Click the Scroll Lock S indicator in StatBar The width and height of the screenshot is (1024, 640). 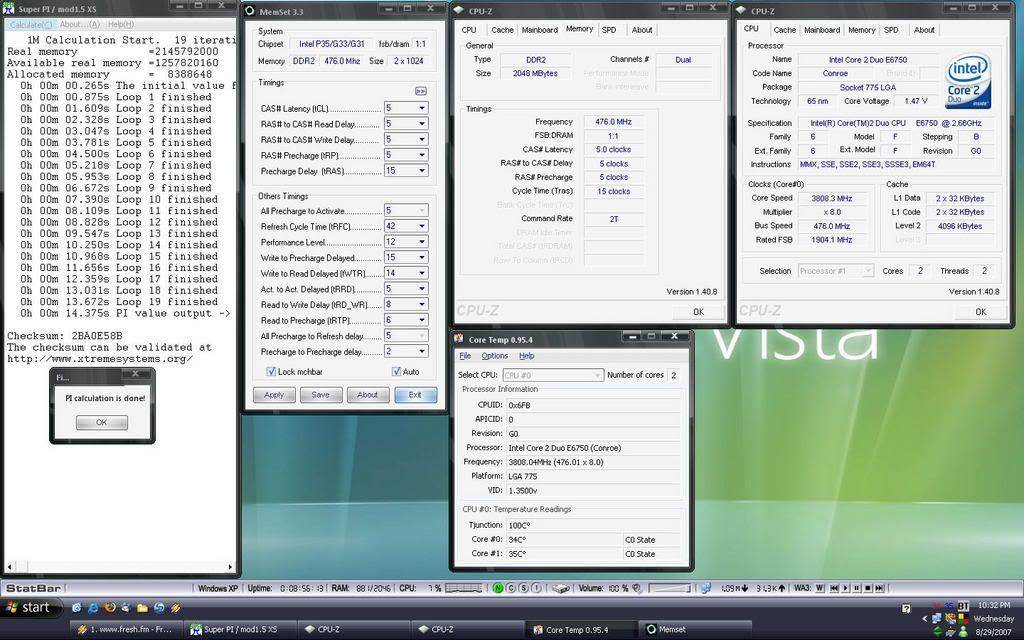[523, 588]
